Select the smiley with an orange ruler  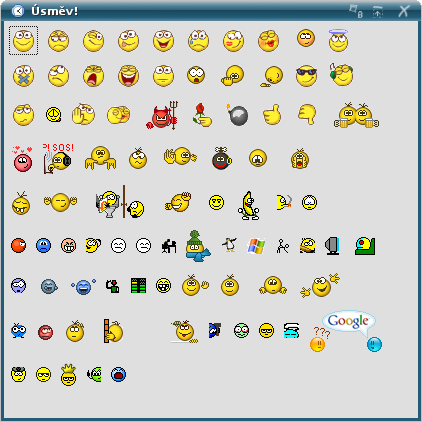(x=113, y=331)
